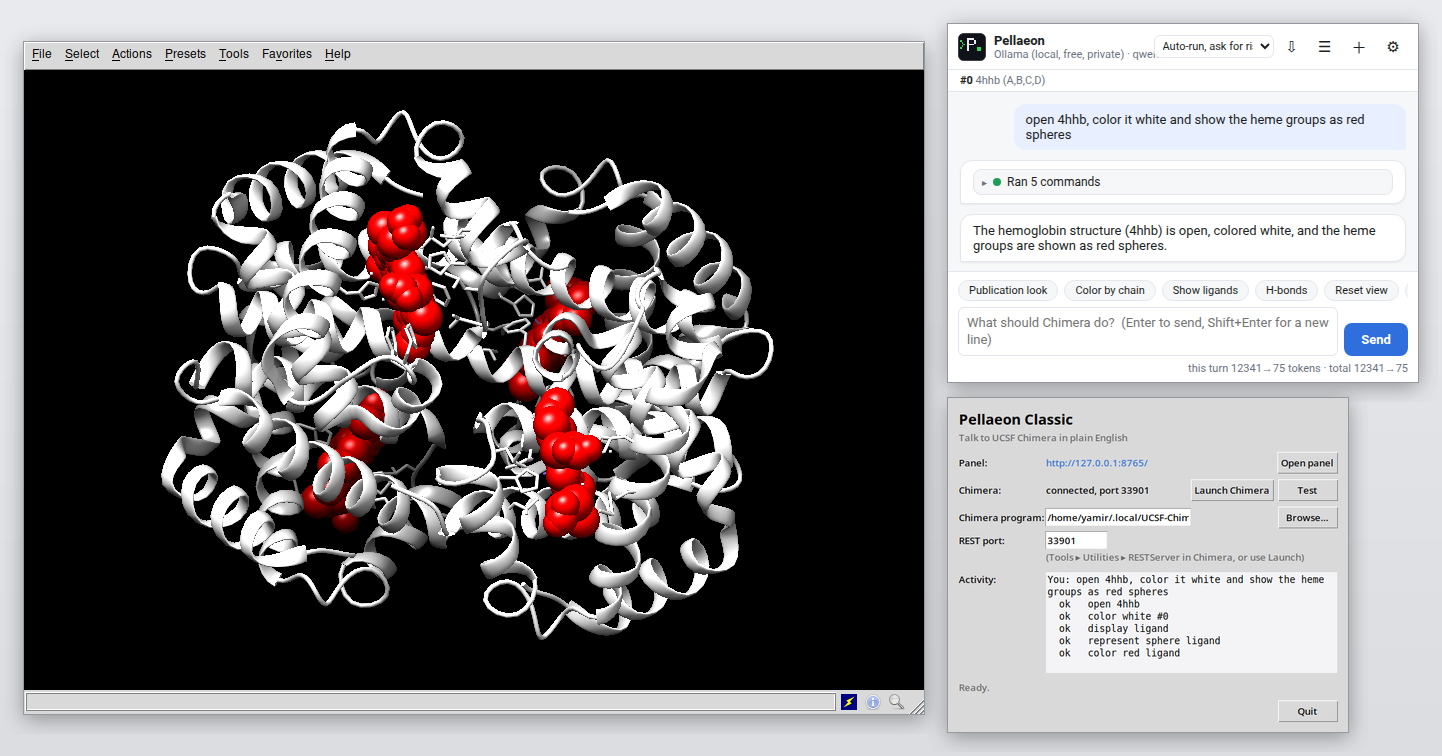Start a new chat with plus icon
The width and height of the screenshot is (1442, 756).
(x=1359, y=47)
